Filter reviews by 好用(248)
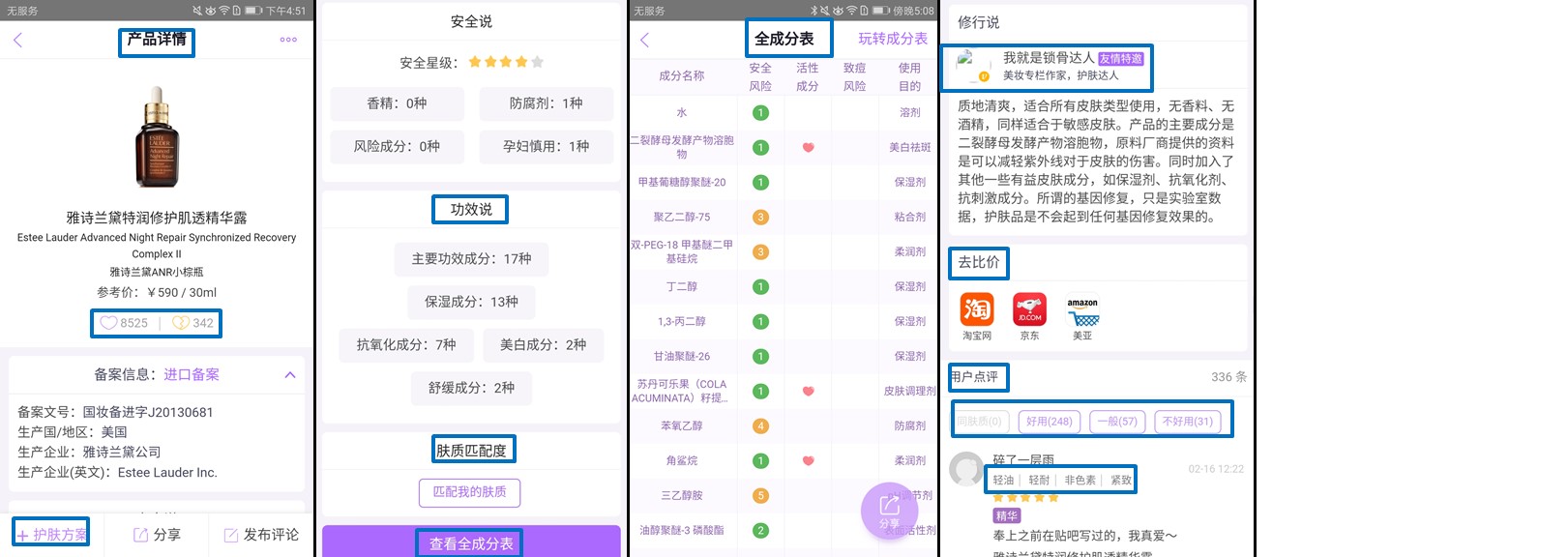This screenshot has height=557, width=1568. 1050,422
